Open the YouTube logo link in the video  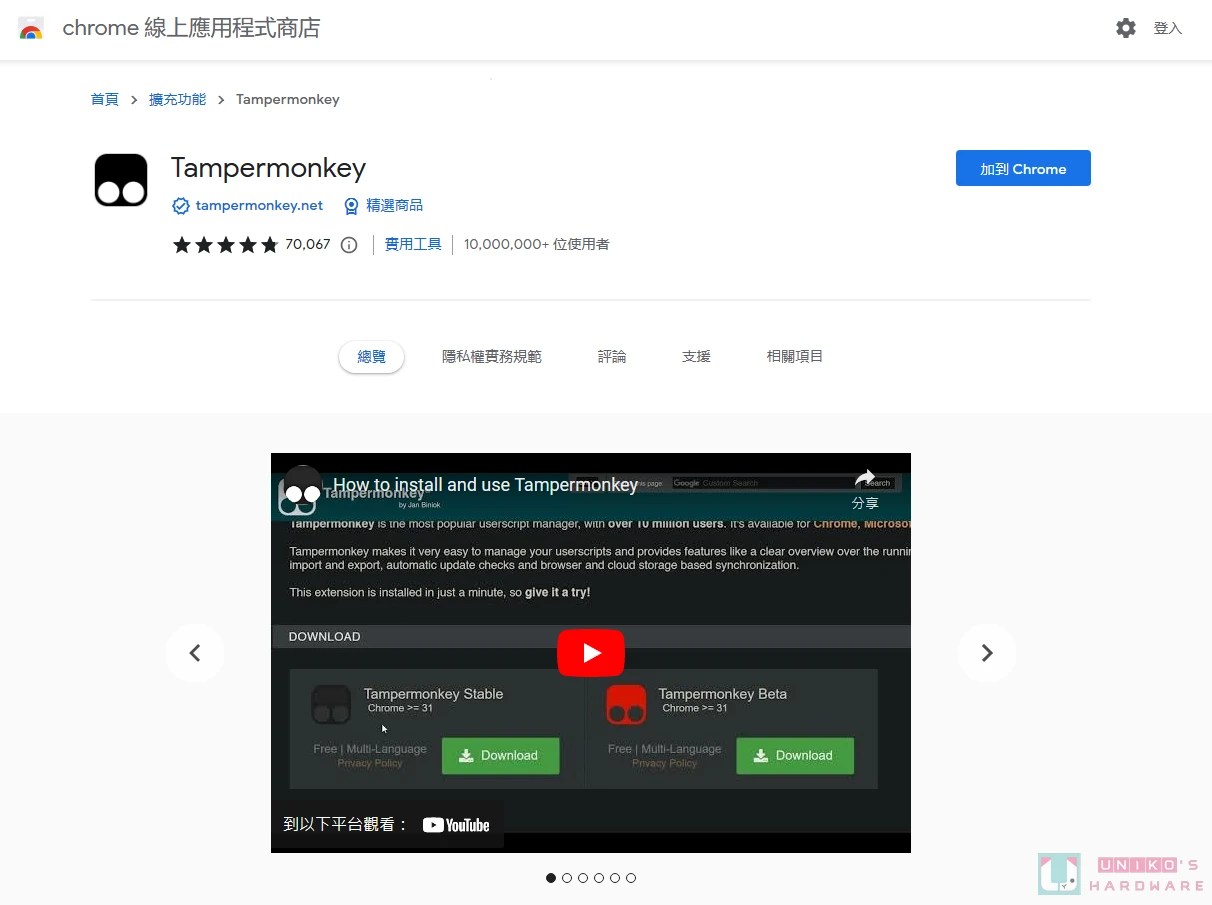456,825
